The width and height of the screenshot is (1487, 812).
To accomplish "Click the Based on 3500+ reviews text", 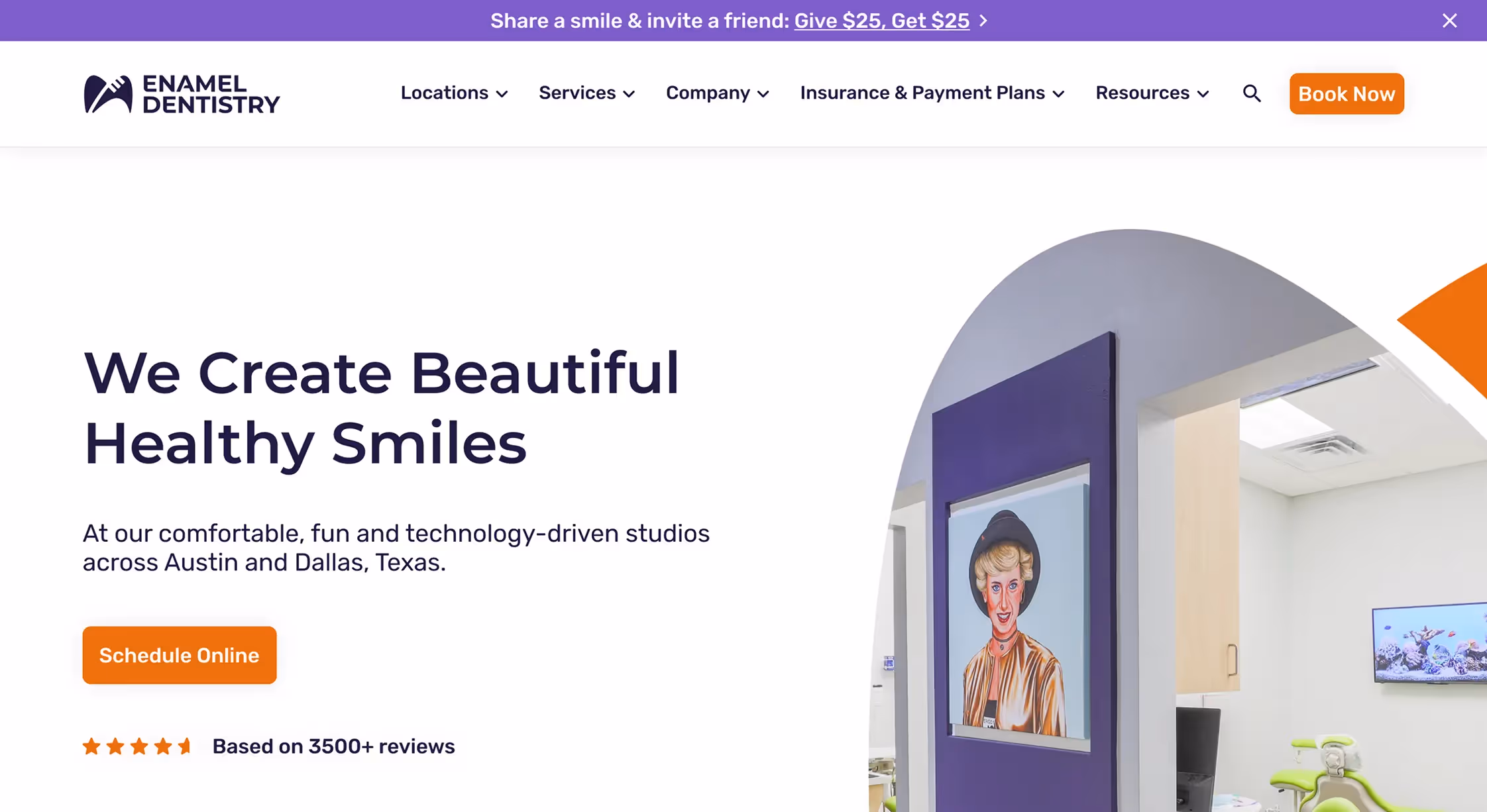I will pyautogui.click(x=333, y=746).
